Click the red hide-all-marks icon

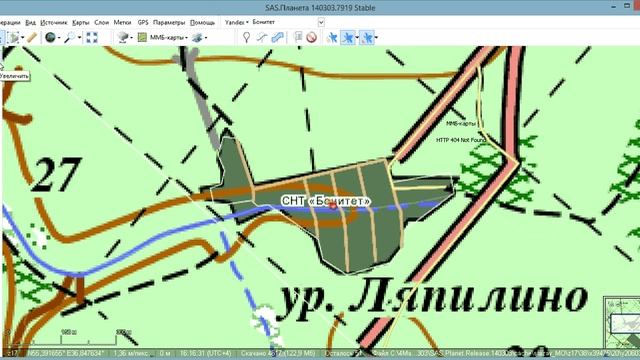(x=311, y=38)
